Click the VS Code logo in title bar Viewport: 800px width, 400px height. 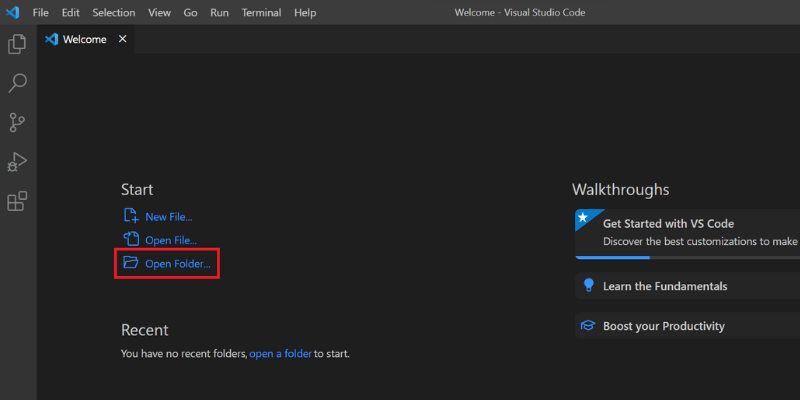point(12,12)
